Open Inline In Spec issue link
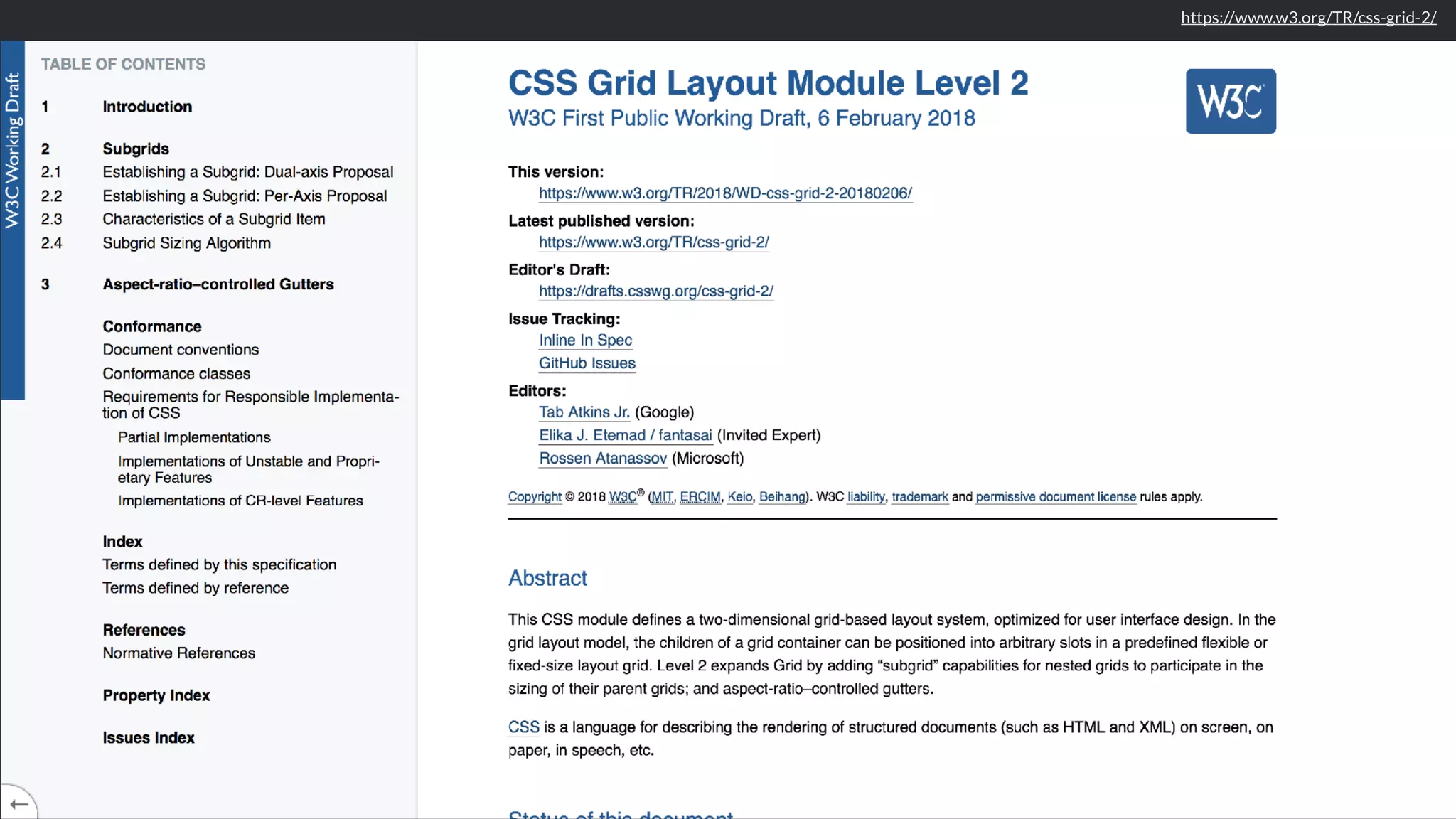The image size is (1456, 819). pos(584,341)
